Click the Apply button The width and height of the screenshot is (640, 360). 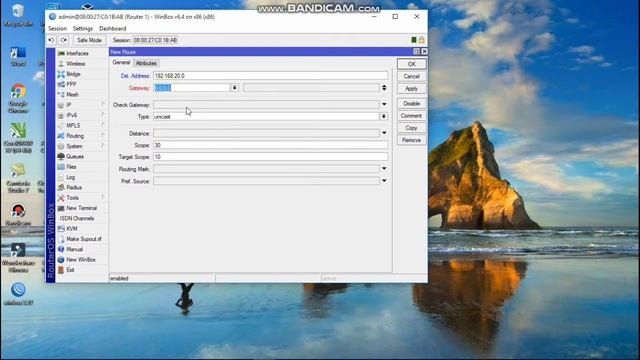(x=411, y=89)
